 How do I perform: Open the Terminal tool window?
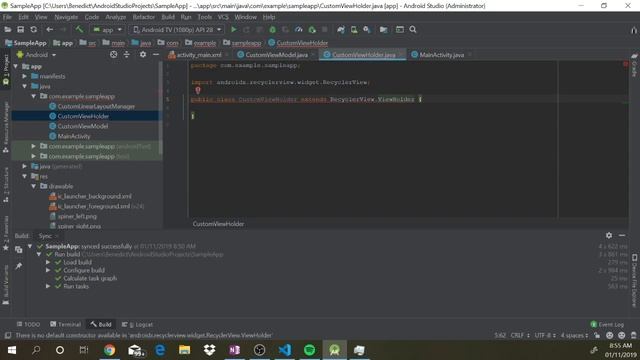tap(65, 324)
